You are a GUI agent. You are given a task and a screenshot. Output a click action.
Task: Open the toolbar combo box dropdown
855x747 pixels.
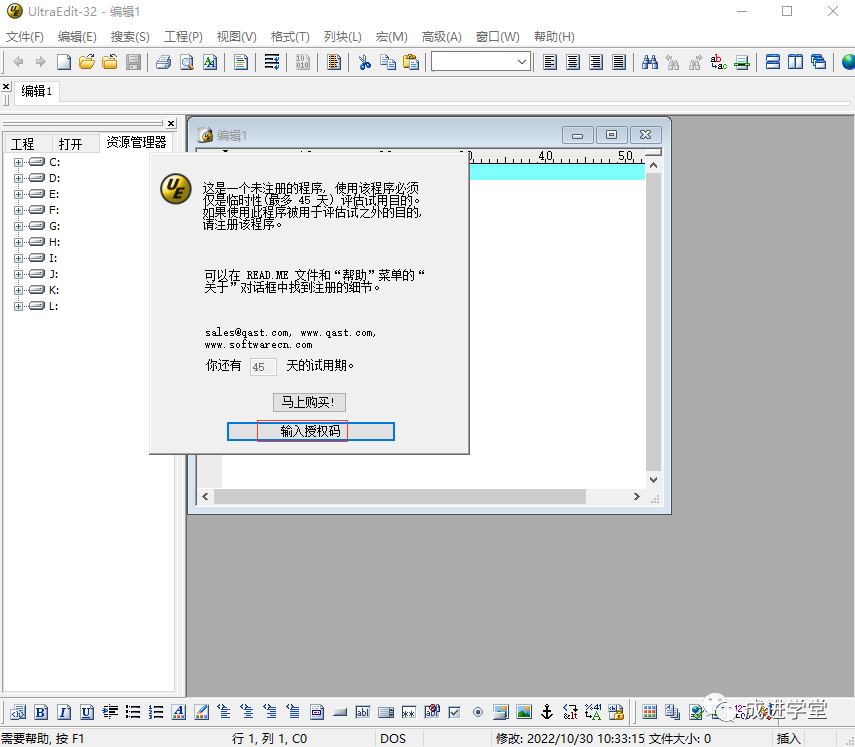522,62
